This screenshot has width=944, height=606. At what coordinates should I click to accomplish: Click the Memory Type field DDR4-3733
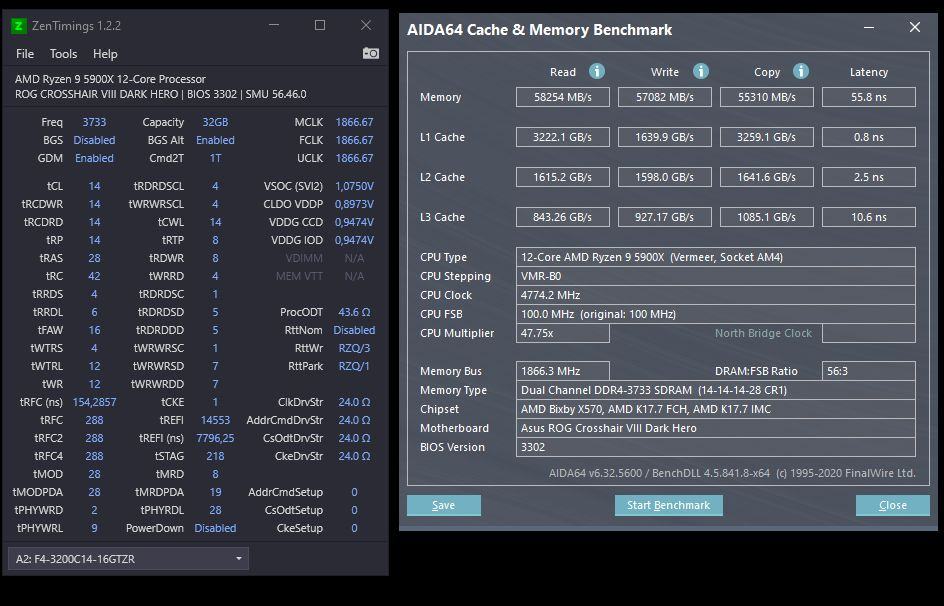pyautogui.click(x=716, y=390)
